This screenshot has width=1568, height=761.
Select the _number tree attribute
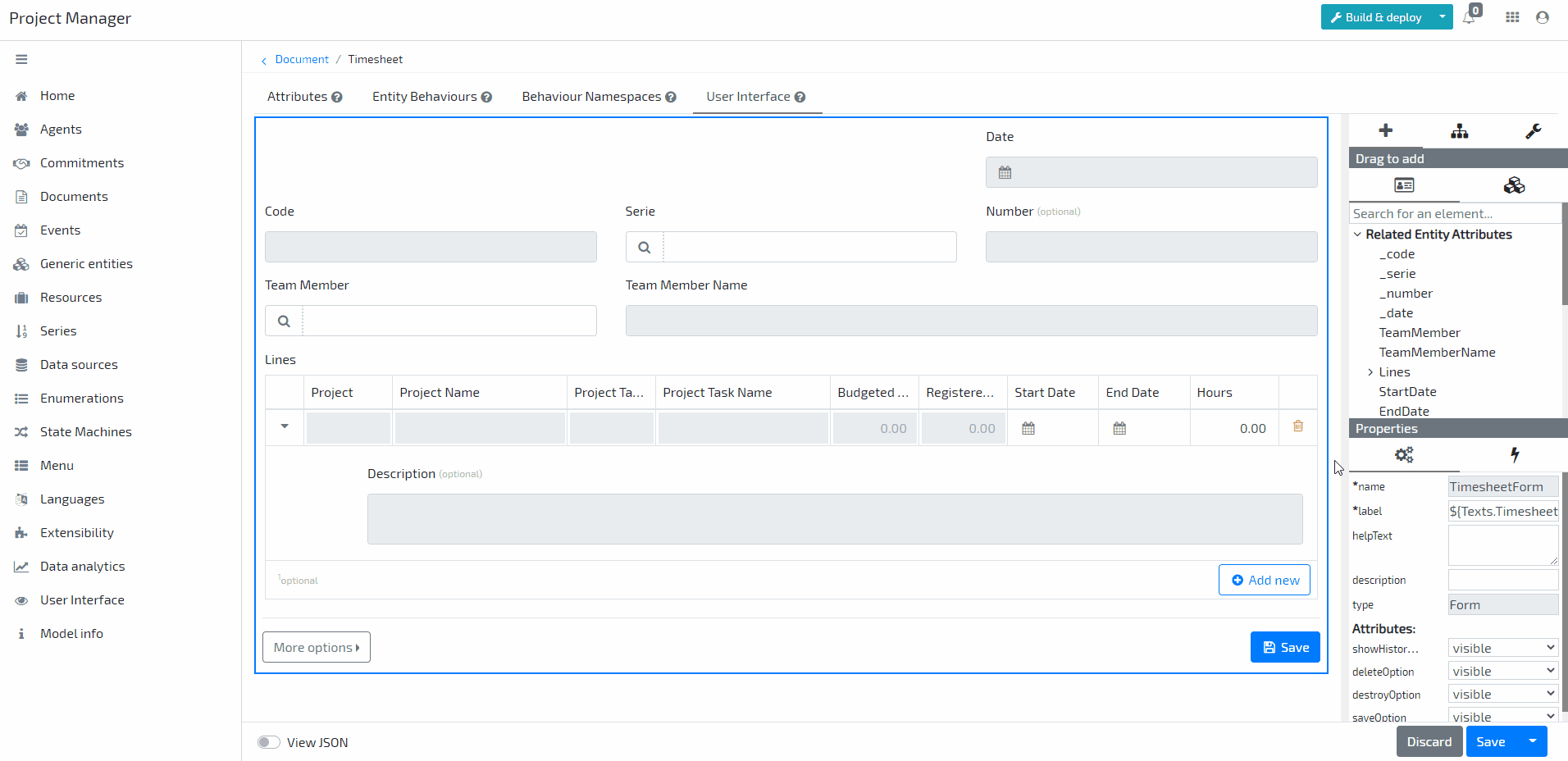(x=1406, y=294)
